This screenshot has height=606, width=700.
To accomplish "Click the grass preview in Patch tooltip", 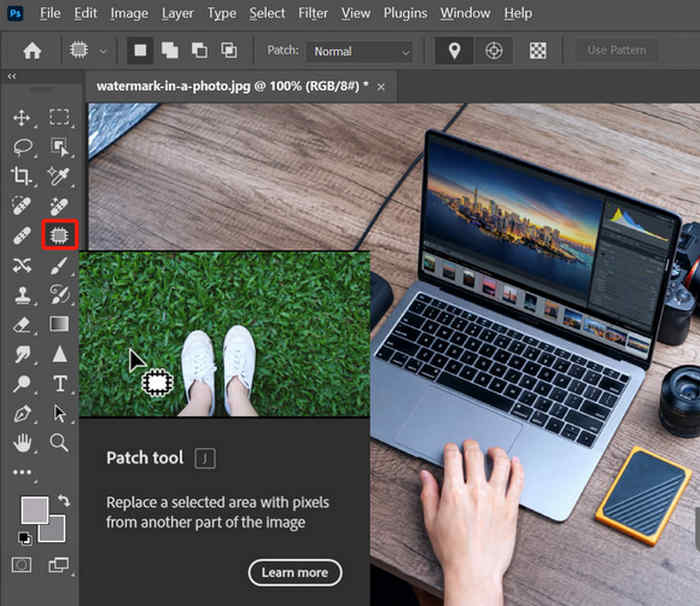I will (x=225, y=334).
